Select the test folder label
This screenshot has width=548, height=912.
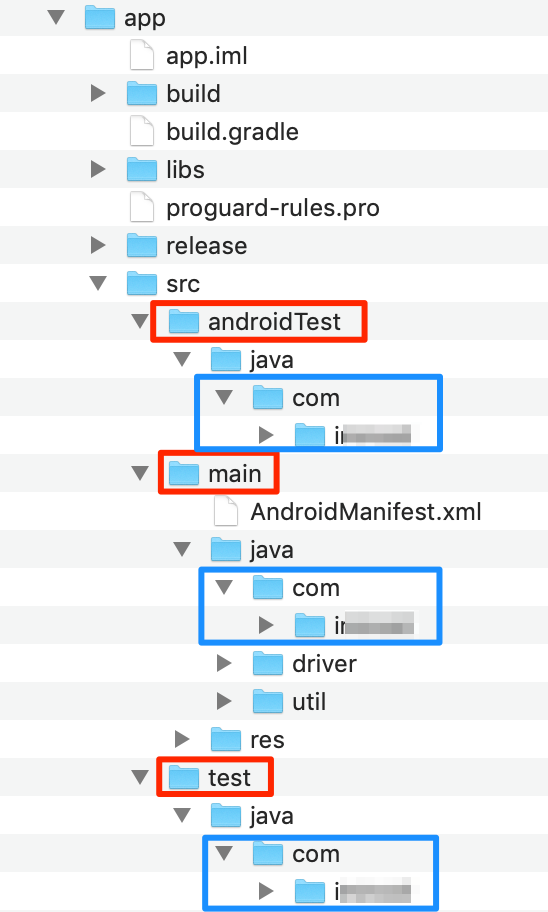tap(230, 778)
